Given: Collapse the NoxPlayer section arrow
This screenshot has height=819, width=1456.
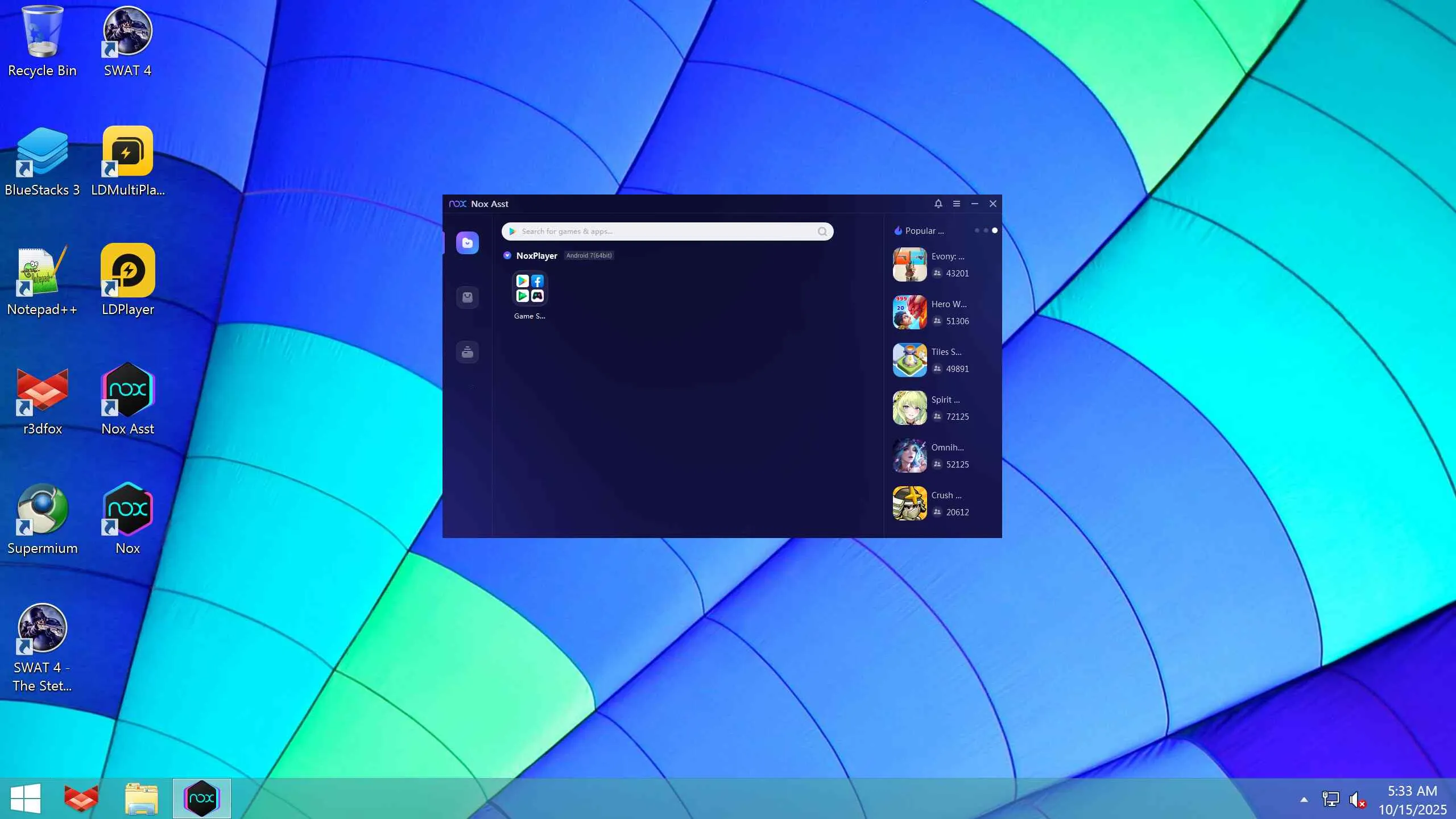Looking at the screenshot, I should pos(507,255).
